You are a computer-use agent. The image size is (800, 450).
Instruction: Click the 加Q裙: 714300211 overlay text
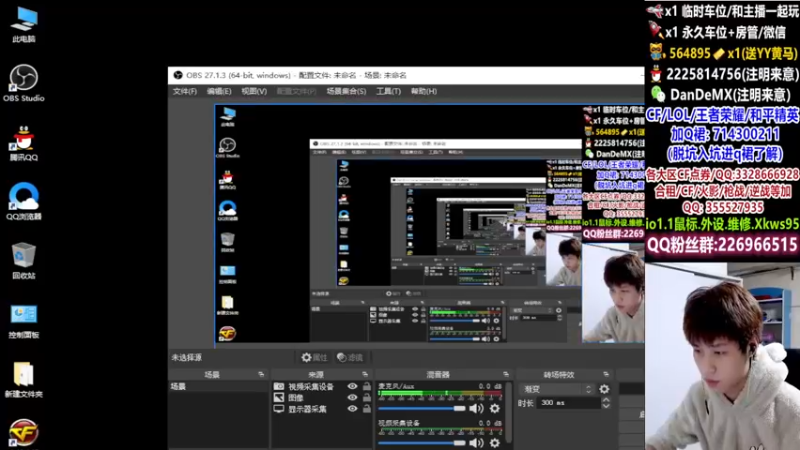(724, 135)
